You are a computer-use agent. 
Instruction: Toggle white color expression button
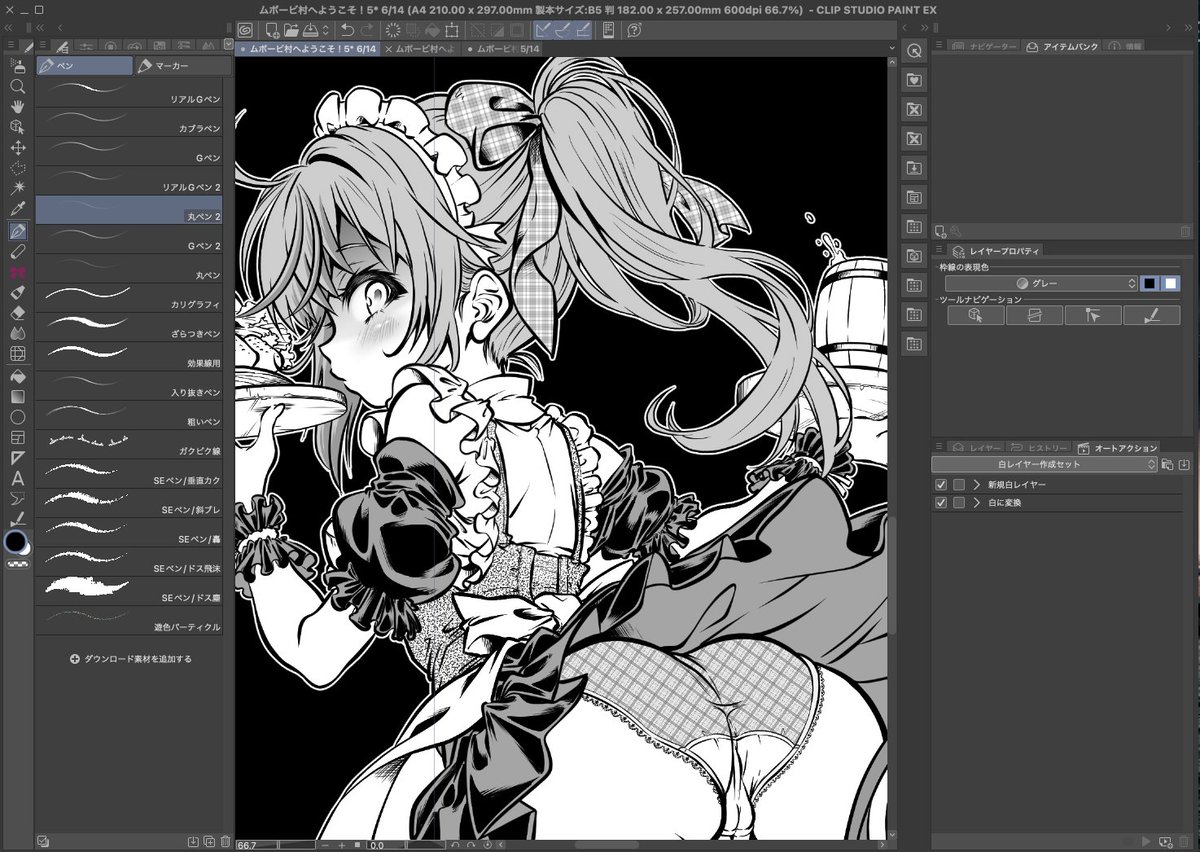[x=1170, y=283]
